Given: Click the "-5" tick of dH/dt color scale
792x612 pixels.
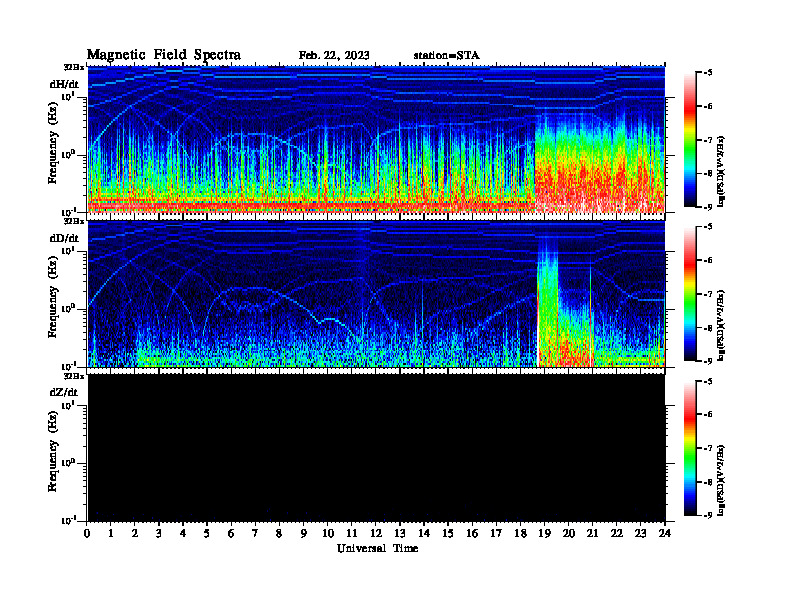Looking at the screenshot, I should 708,73.
